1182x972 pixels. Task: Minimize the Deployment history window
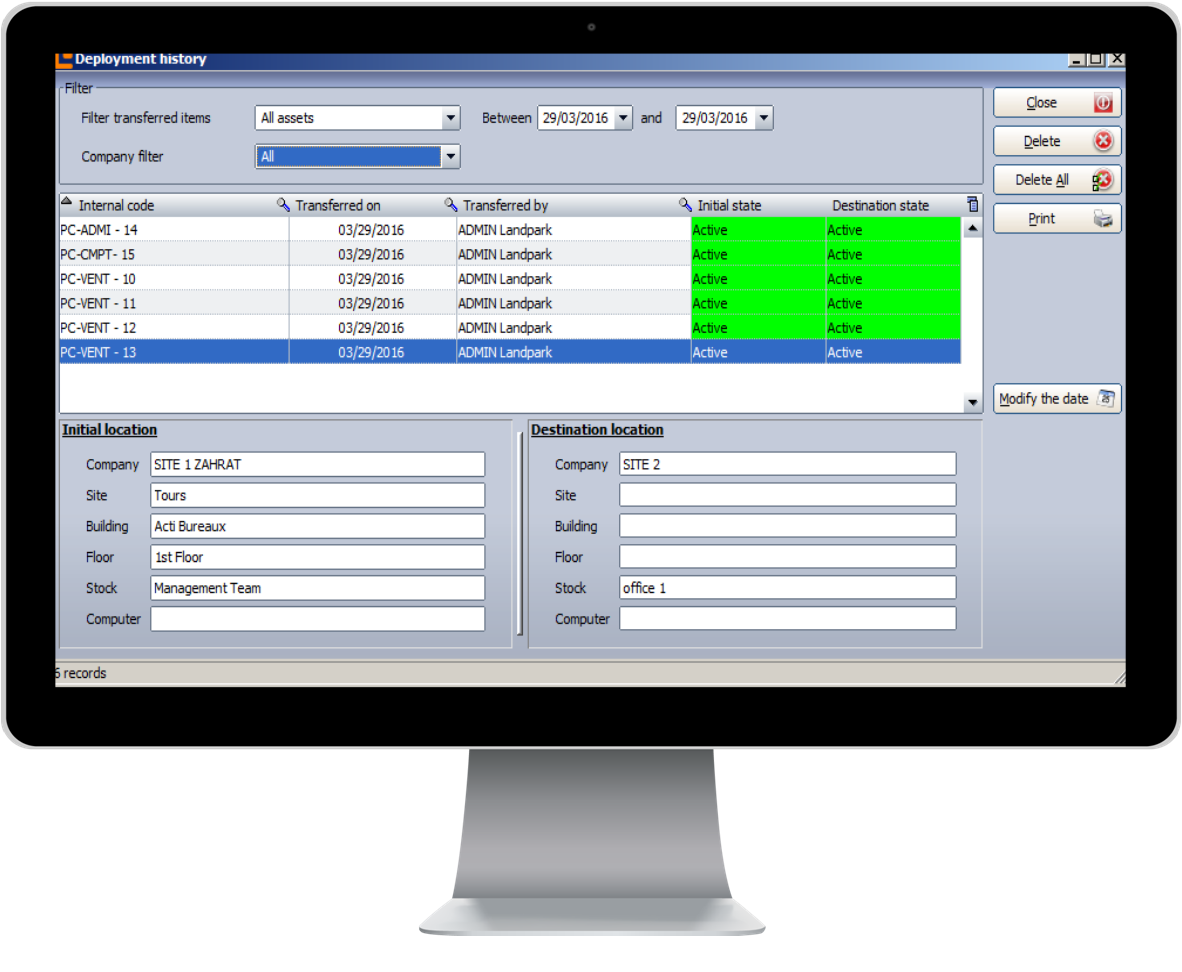pos(1077,60)
